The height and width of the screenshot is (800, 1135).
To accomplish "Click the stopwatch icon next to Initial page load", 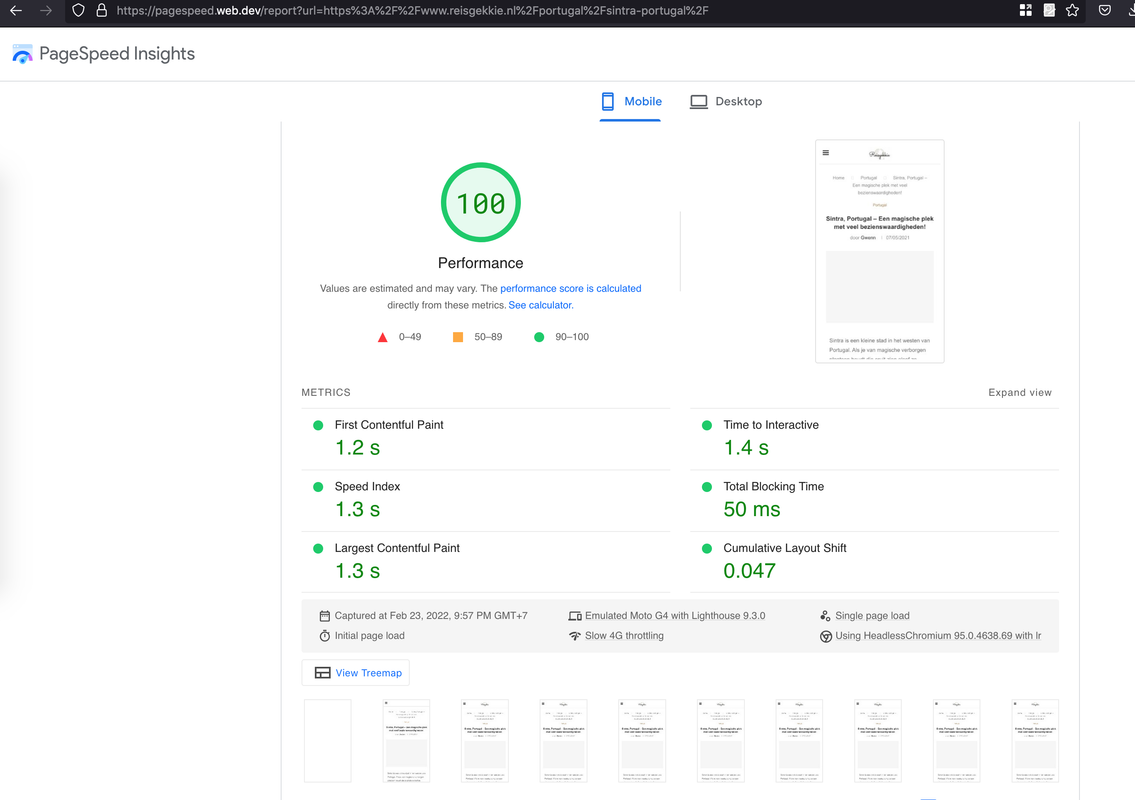I will click(324, 636).
